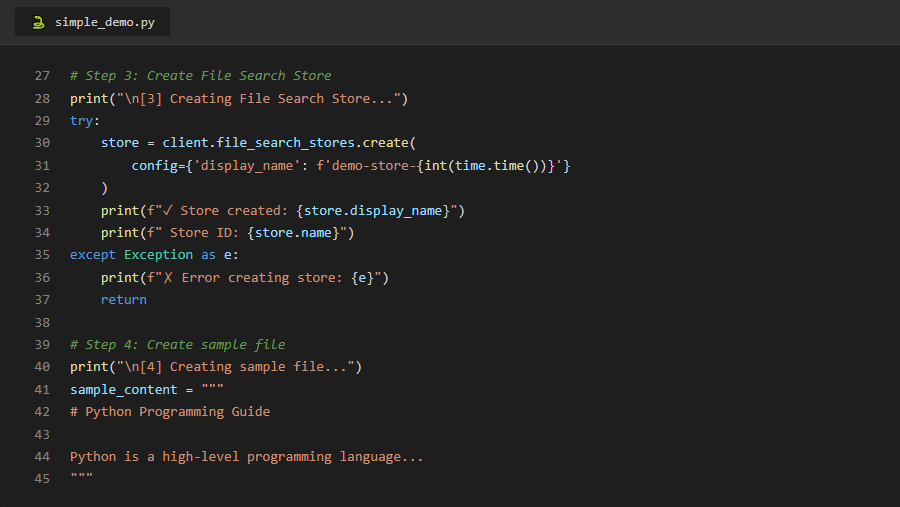Viewport: 900px width, 507px height.
Task: Click line number 29 in the gutter
Action: tap(42, 121)
